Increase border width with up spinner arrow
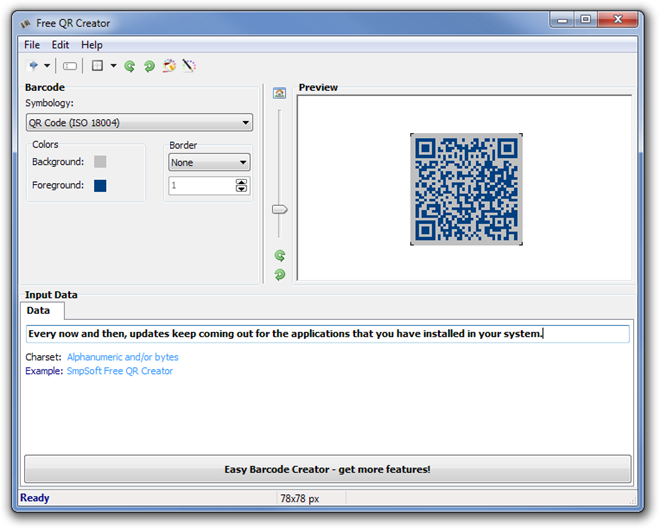 pyautogui.click(x=241, y=182)
